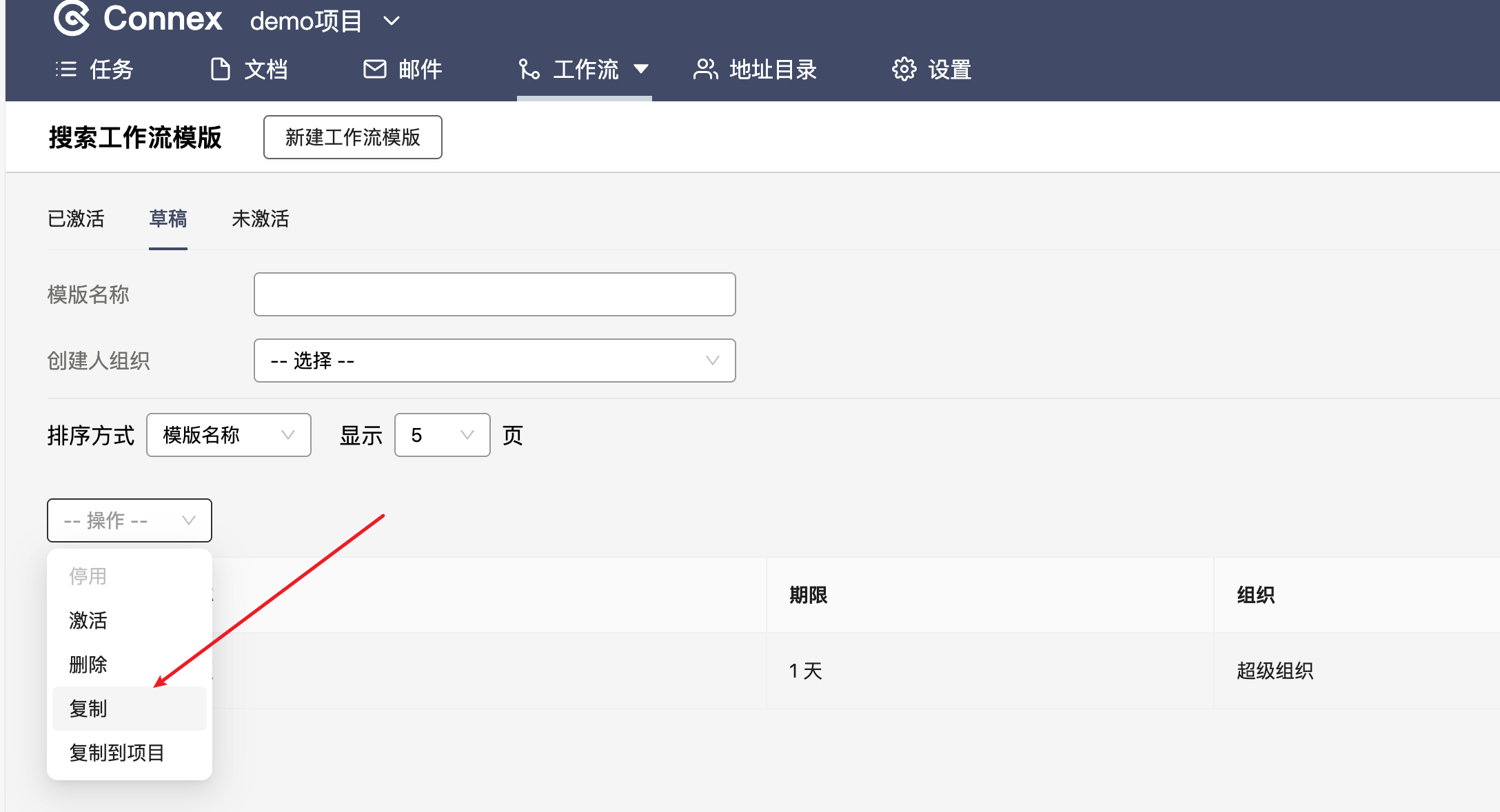
Task: Expand the 工作流 menu triangle arrow
Action: pos(641,69)
